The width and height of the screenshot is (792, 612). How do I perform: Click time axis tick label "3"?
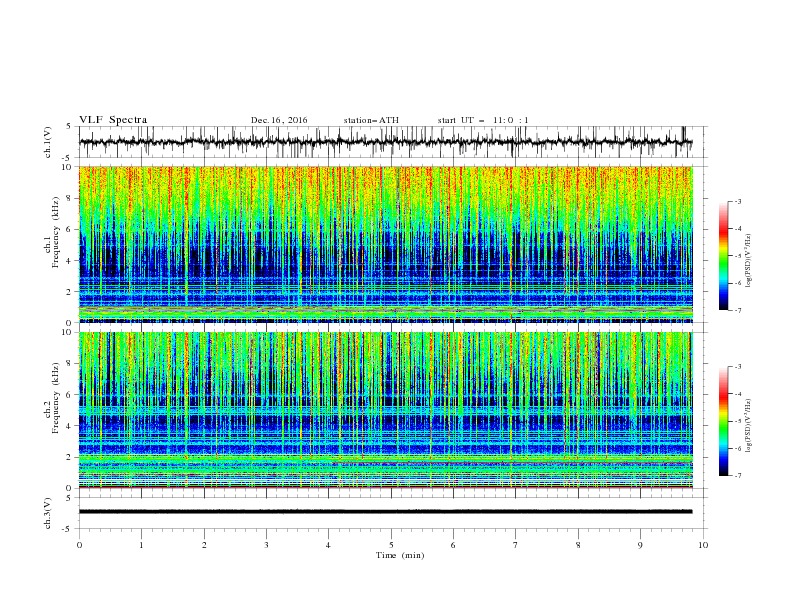tap(266, 545)
